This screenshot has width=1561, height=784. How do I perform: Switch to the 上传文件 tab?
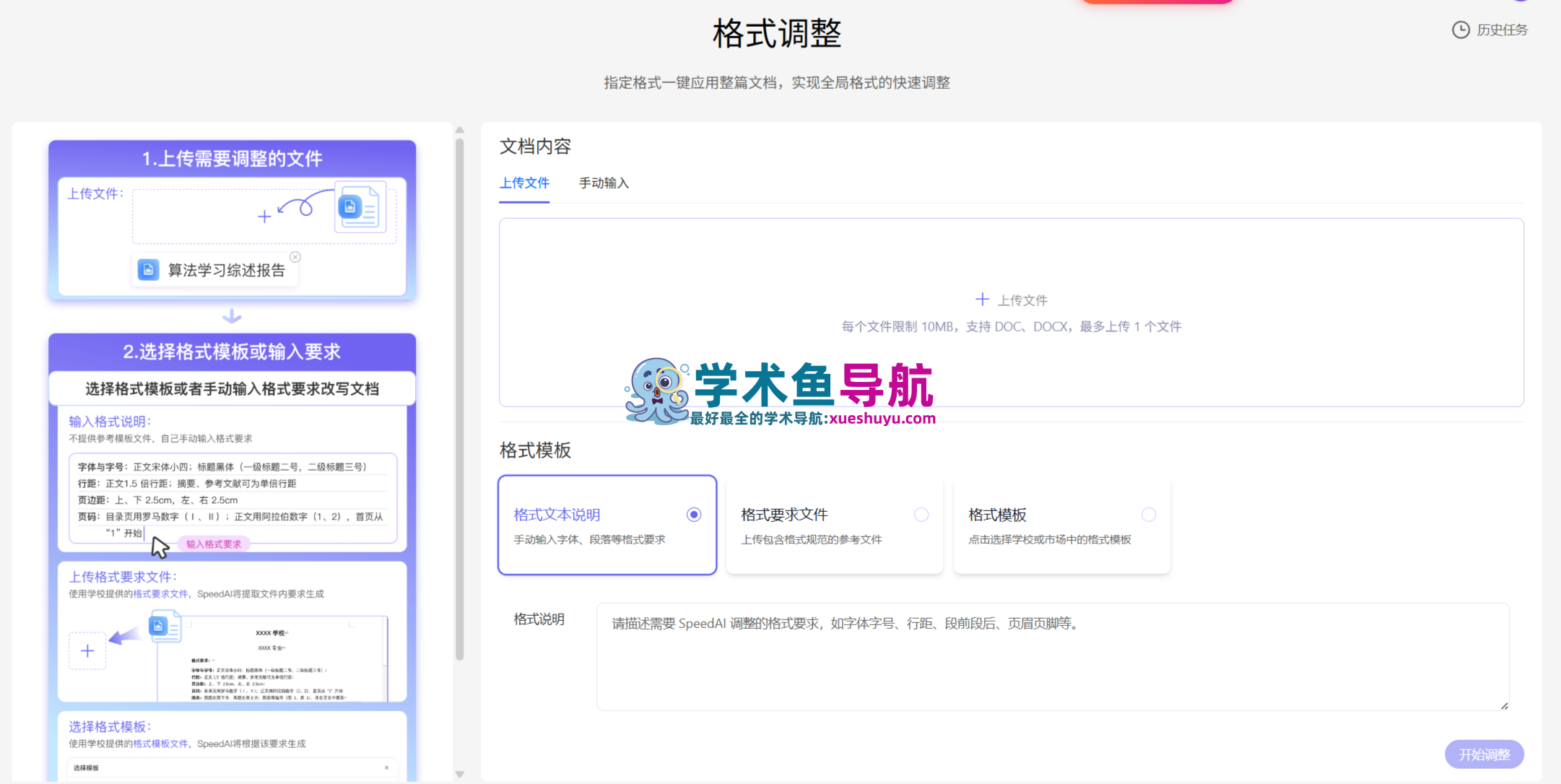tap(524, 183)
